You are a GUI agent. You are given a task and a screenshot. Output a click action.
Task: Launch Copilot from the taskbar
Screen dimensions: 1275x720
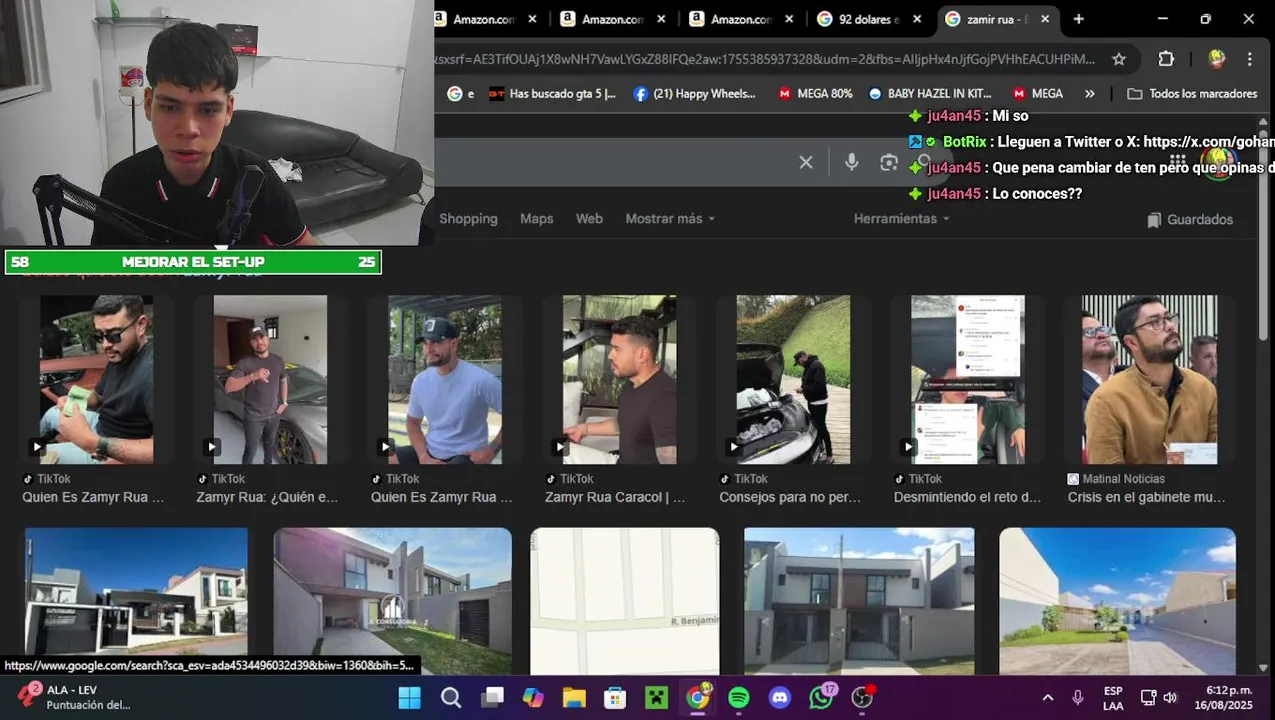tap(533, 697)
